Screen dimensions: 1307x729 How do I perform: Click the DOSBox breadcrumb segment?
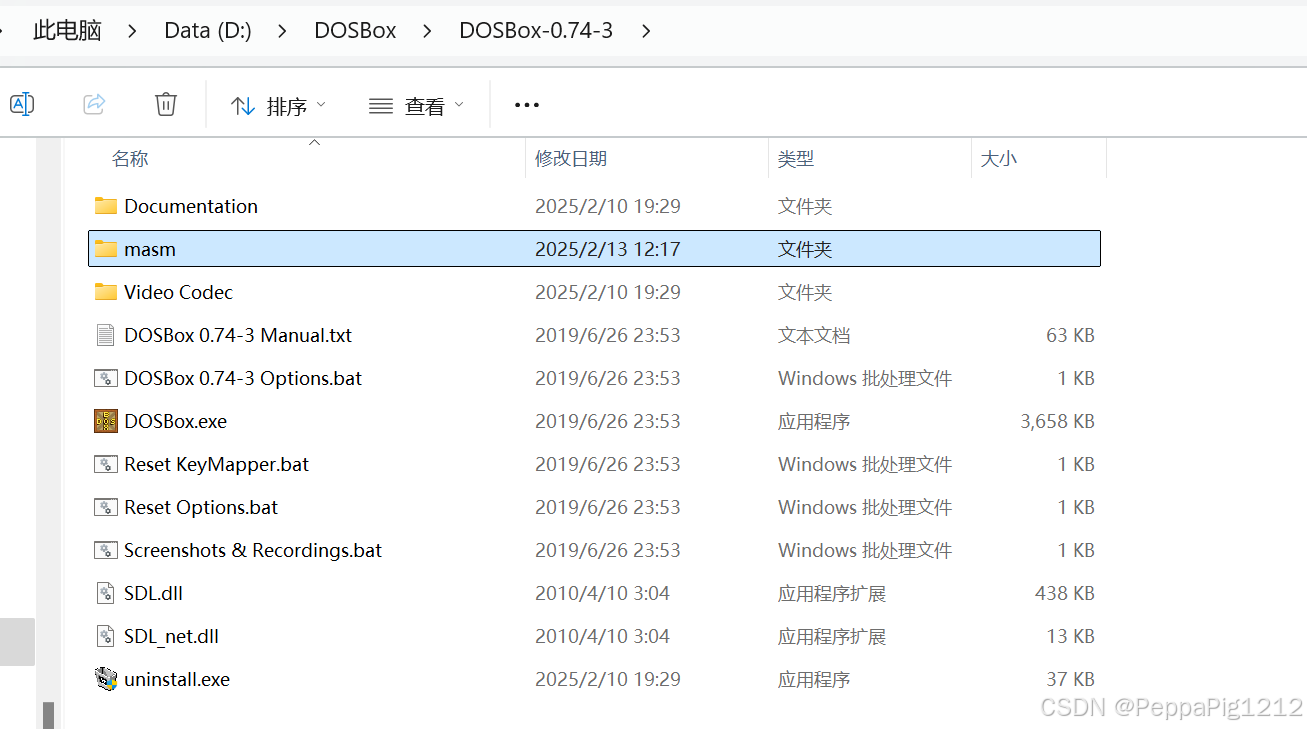point(355,31)
